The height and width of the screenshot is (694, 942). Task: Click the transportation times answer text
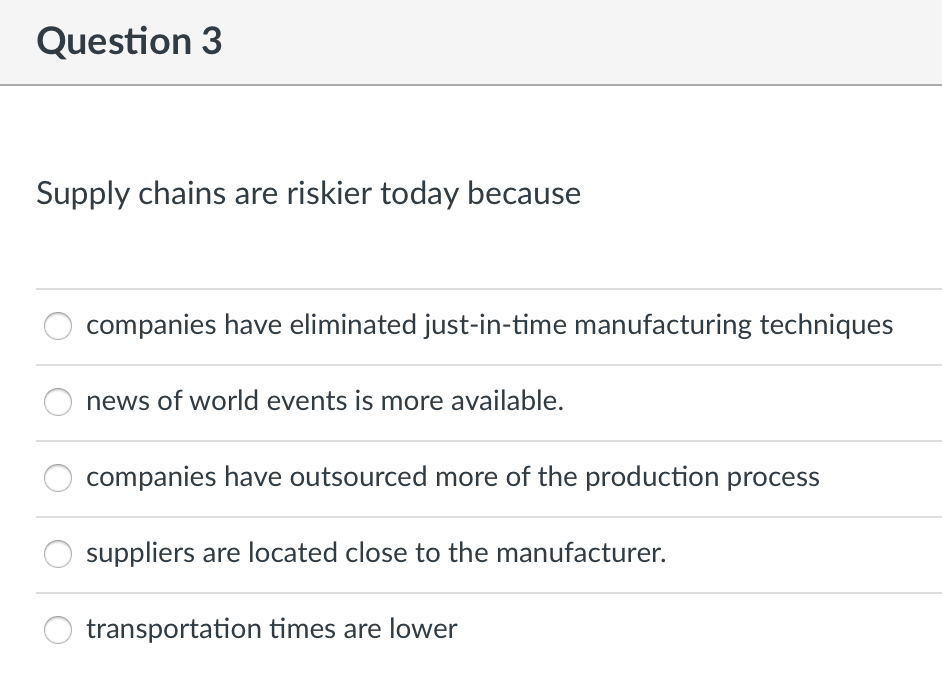point(272,629)
